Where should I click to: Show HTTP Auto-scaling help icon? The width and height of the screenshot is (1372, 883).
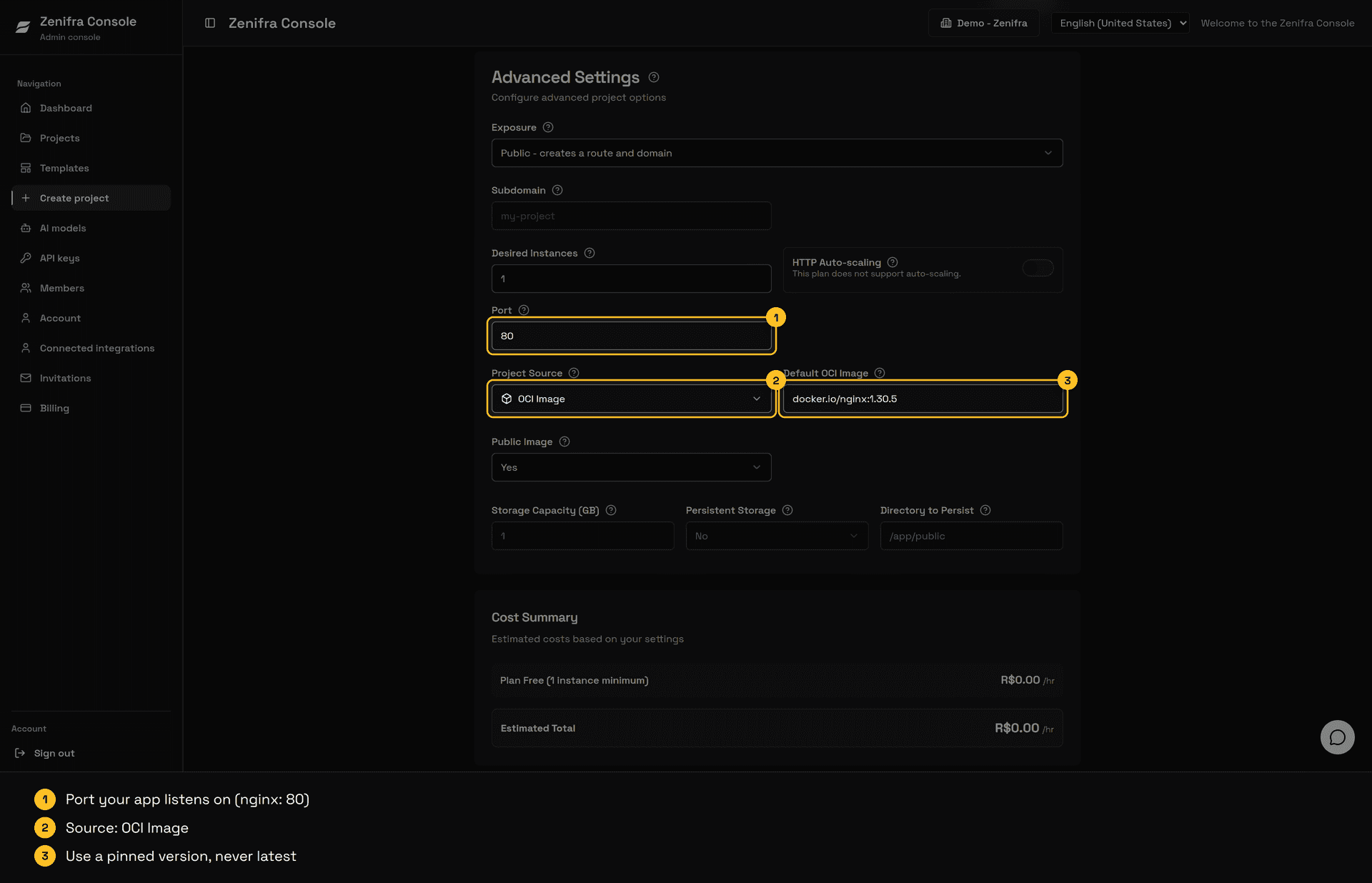point(893,262)
